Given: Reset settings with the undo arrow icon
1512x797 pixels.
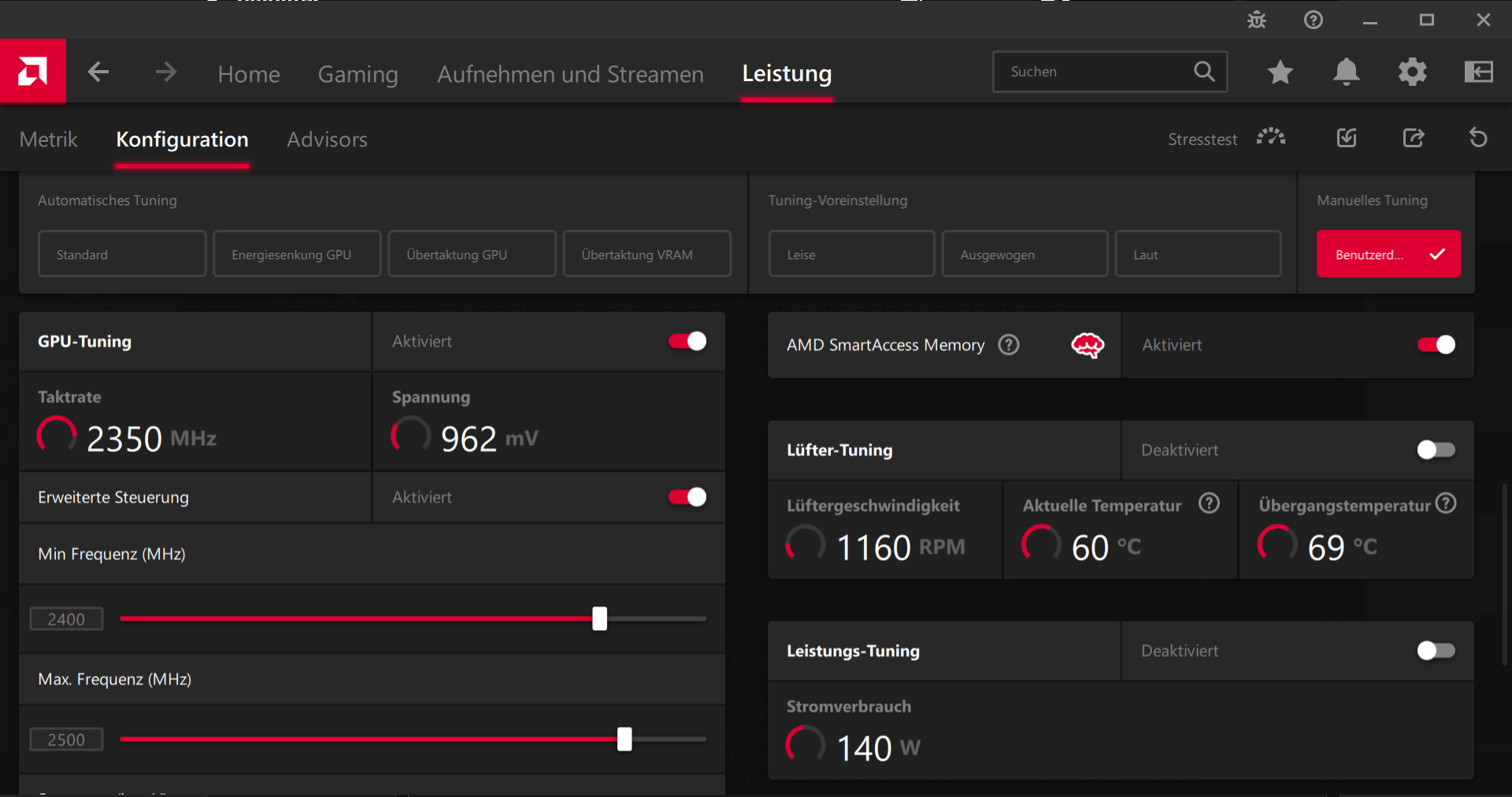Looking at the screenshot, I should click(x=1478, y=138).
